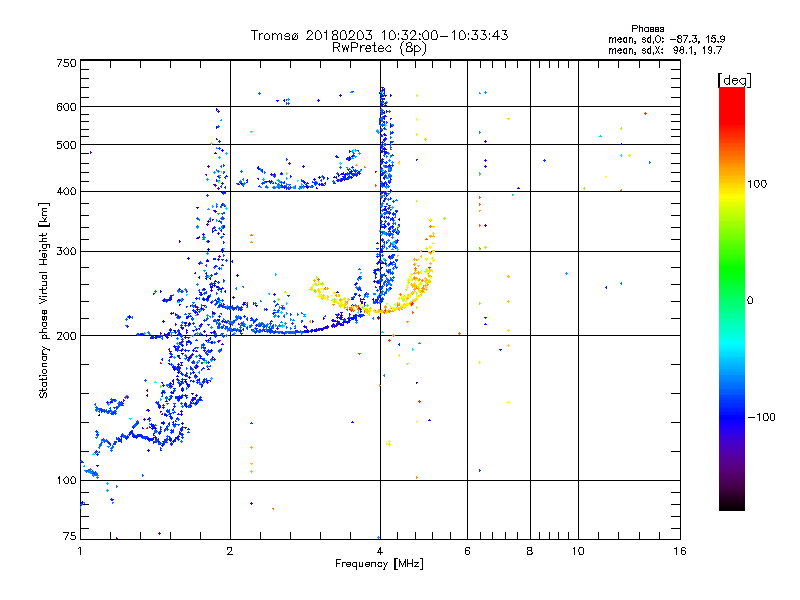Click x-axis tick label '1'

(x=80, y=551)
